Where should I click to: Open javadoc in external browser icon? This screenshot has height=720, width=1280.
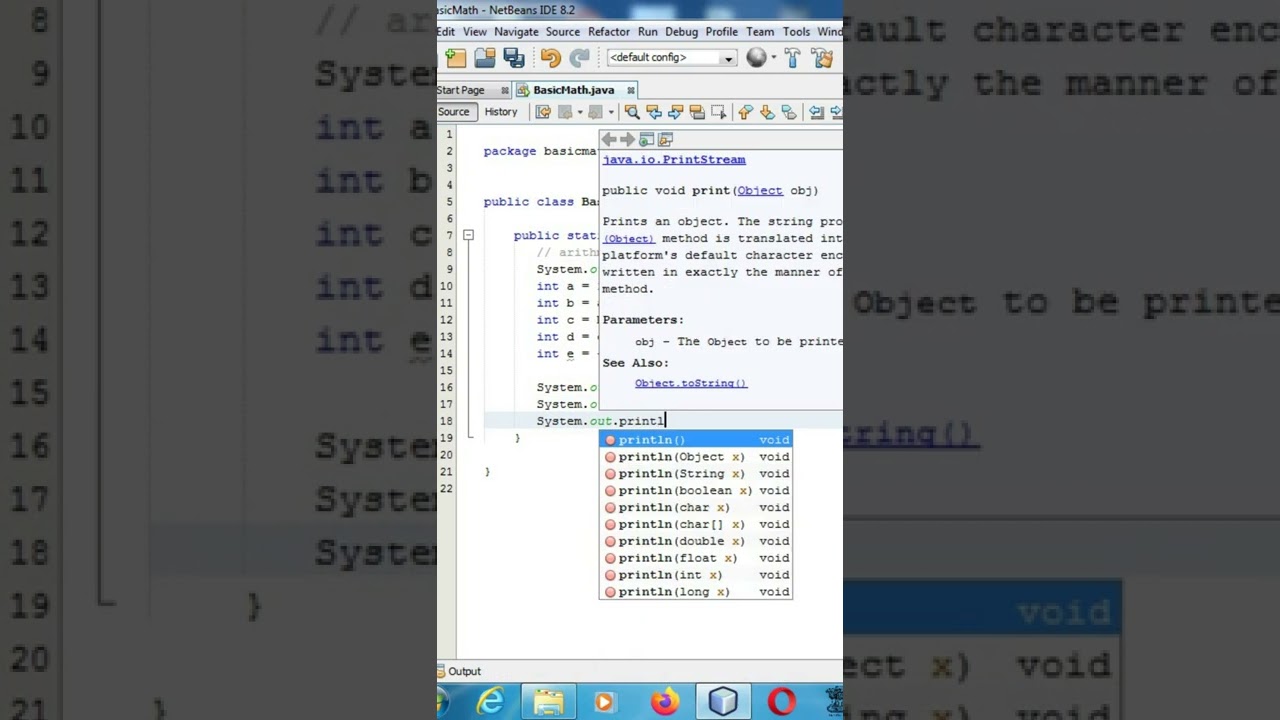tap(647, 140)
